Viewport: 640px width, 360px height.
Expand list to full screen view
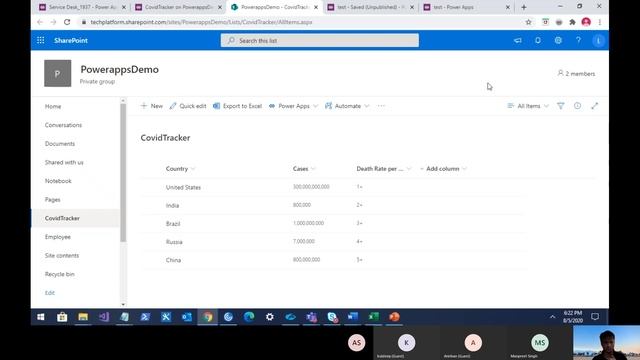pyautogui.click(x=594, y=106)
